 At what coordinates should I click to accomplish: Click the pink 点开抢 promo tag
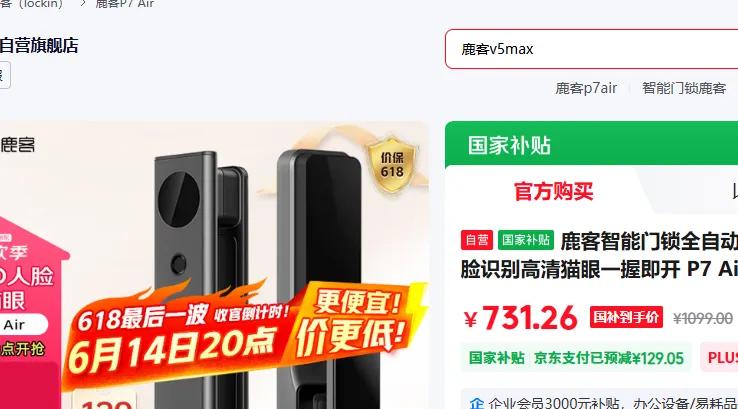tap(23, 349)
